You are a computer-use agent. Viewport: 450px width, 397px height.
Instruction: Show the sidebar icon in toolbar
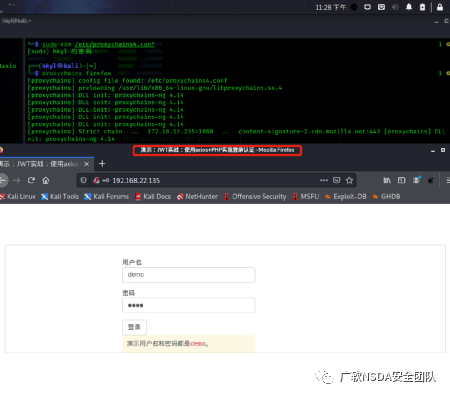401,180
